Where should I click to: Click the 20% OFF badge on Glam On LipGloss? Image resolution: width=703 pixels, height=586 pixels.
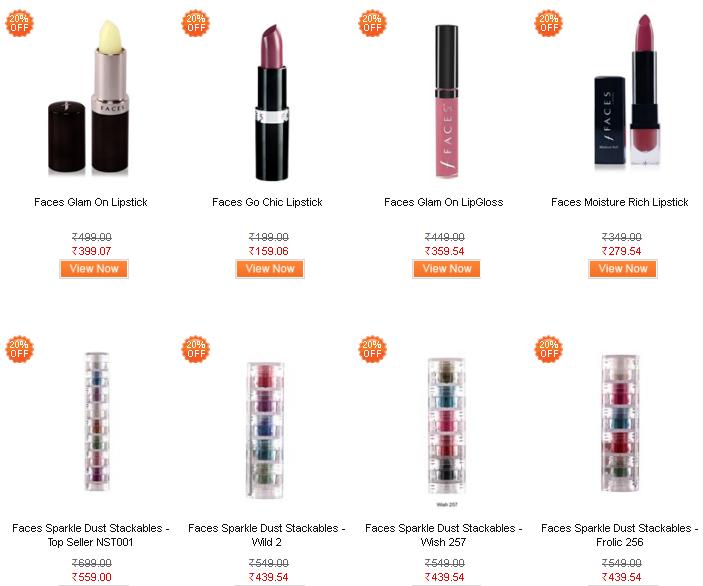[x=372, y=23]
